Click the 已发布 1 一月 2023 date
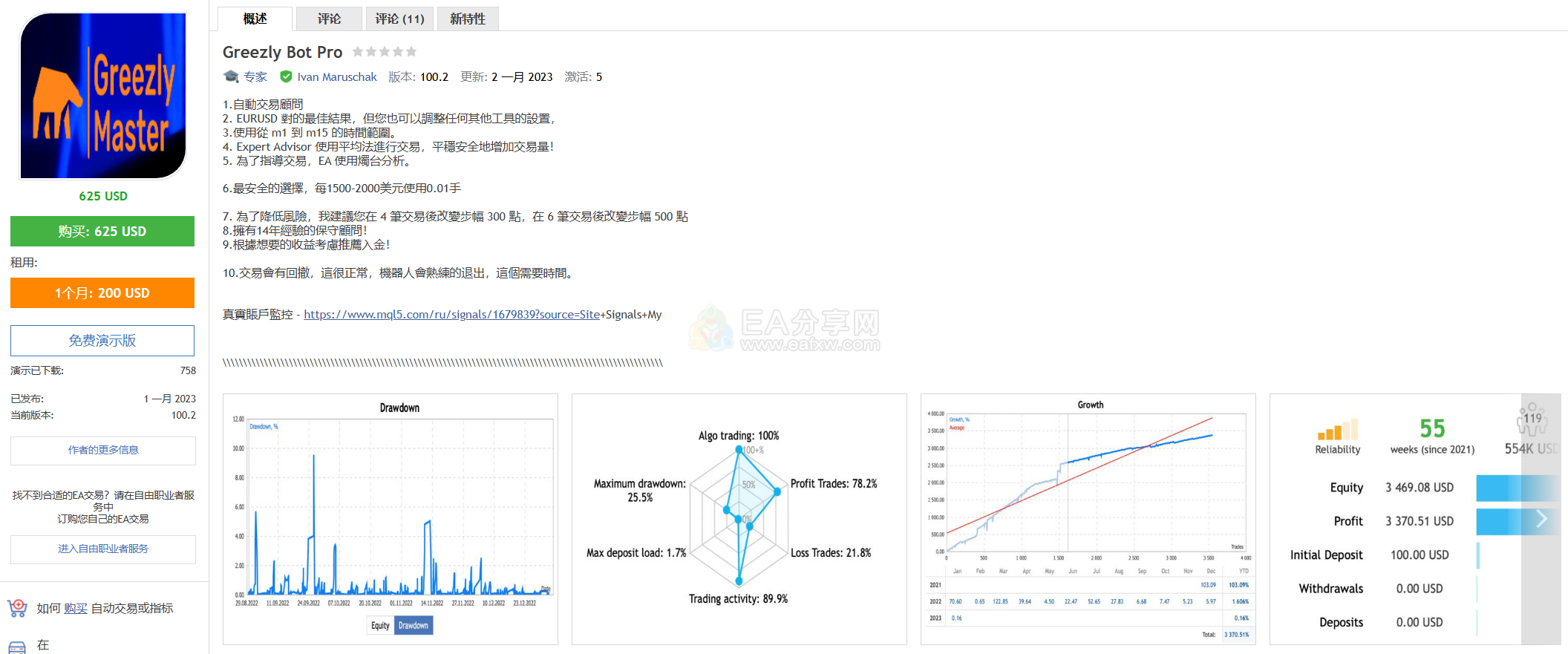This screenshot has height=654, width=1568. [x=169, y=399]
